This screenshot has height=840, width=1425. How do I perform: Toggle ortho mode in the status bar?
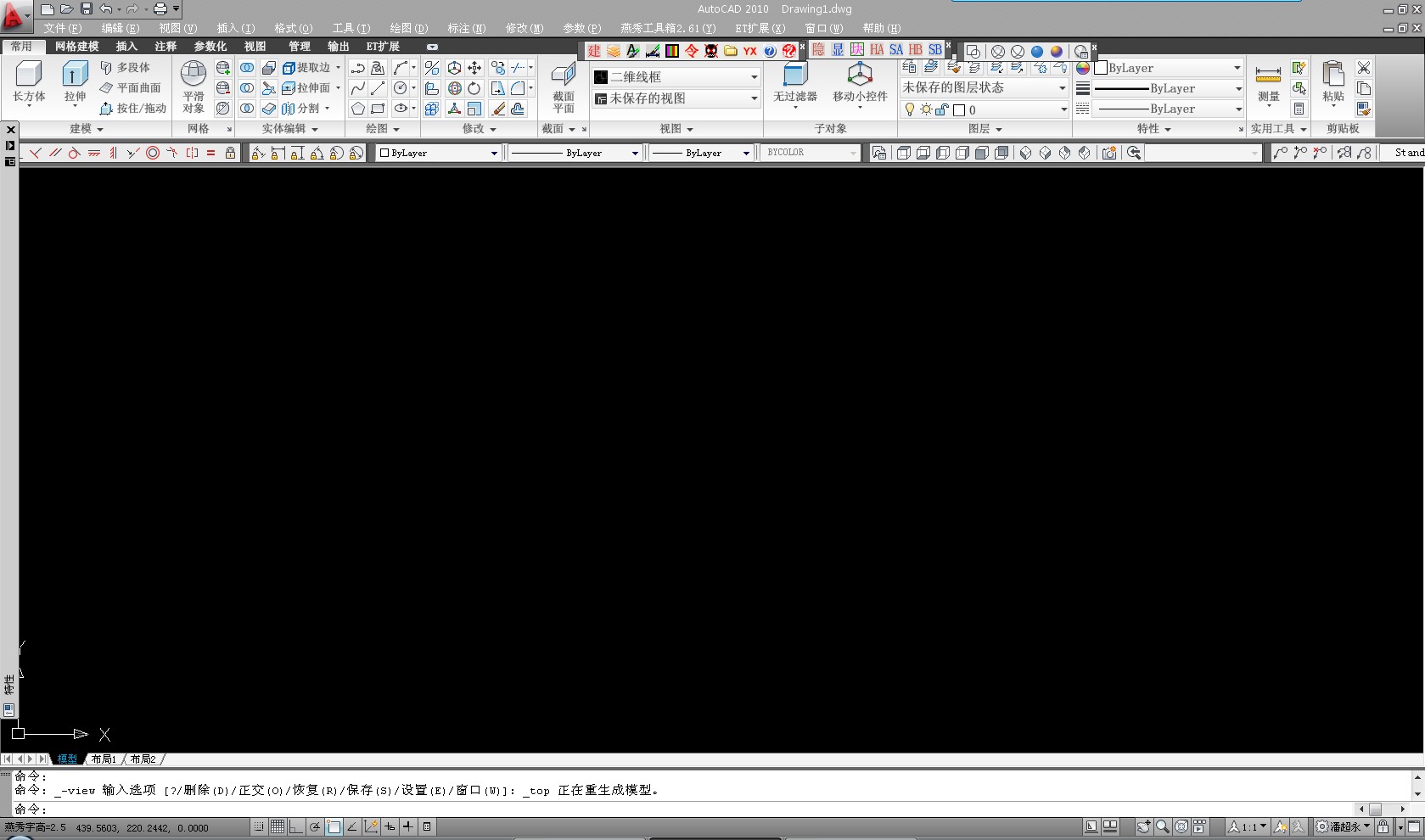point(296,826)
